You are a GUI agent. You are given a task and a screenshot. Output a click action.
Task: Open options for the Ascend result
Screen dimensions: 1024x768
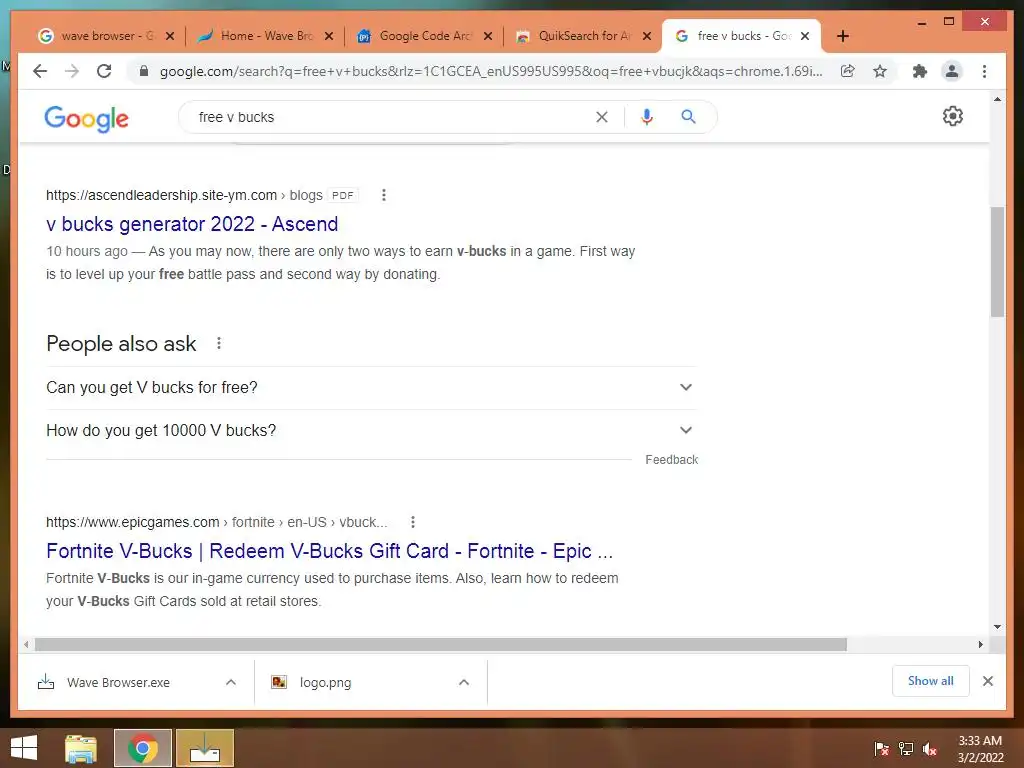click(383, 195)
